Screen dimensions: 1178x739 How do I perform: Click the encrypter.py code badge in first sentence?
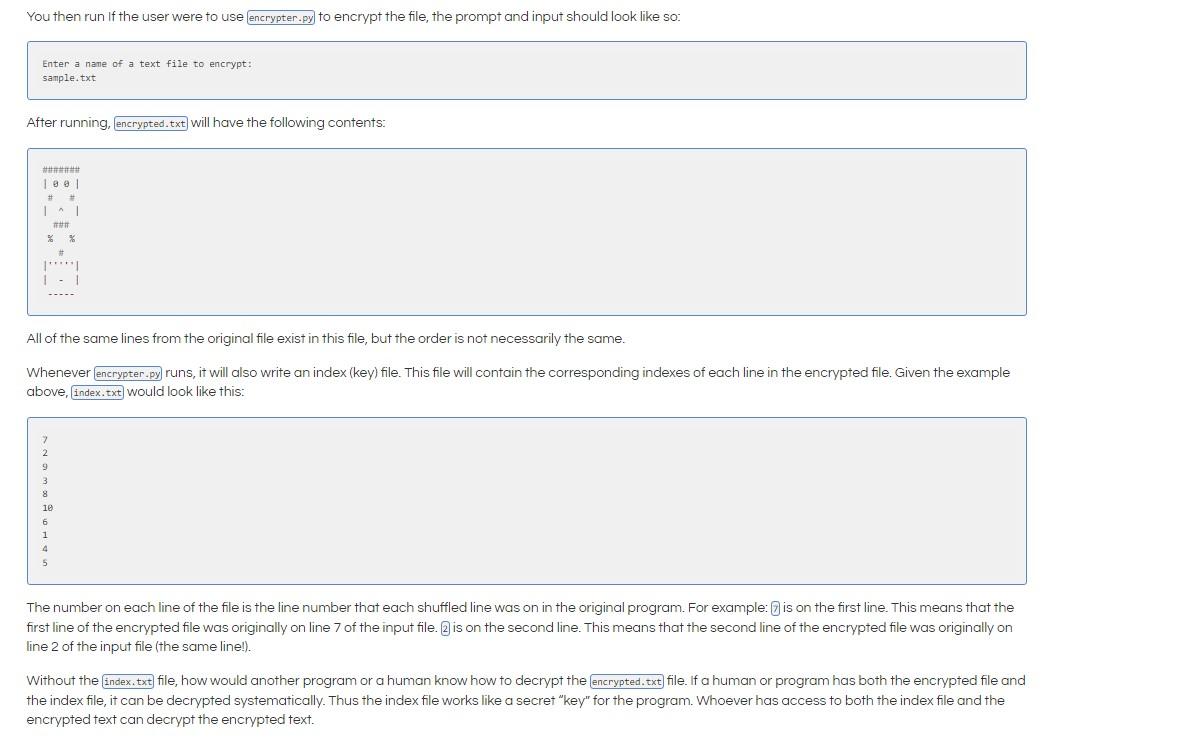coord(280,17)
